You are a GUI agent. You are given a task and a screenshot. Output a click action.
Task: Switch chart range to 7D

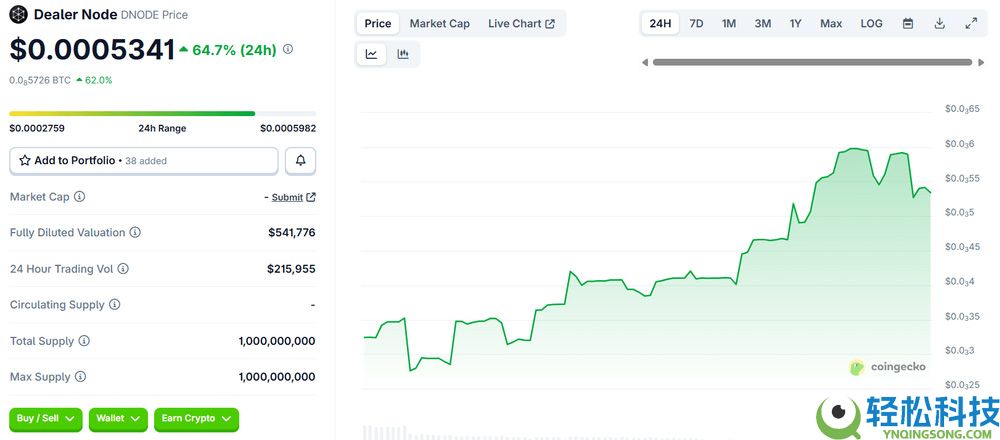point(696,23)
